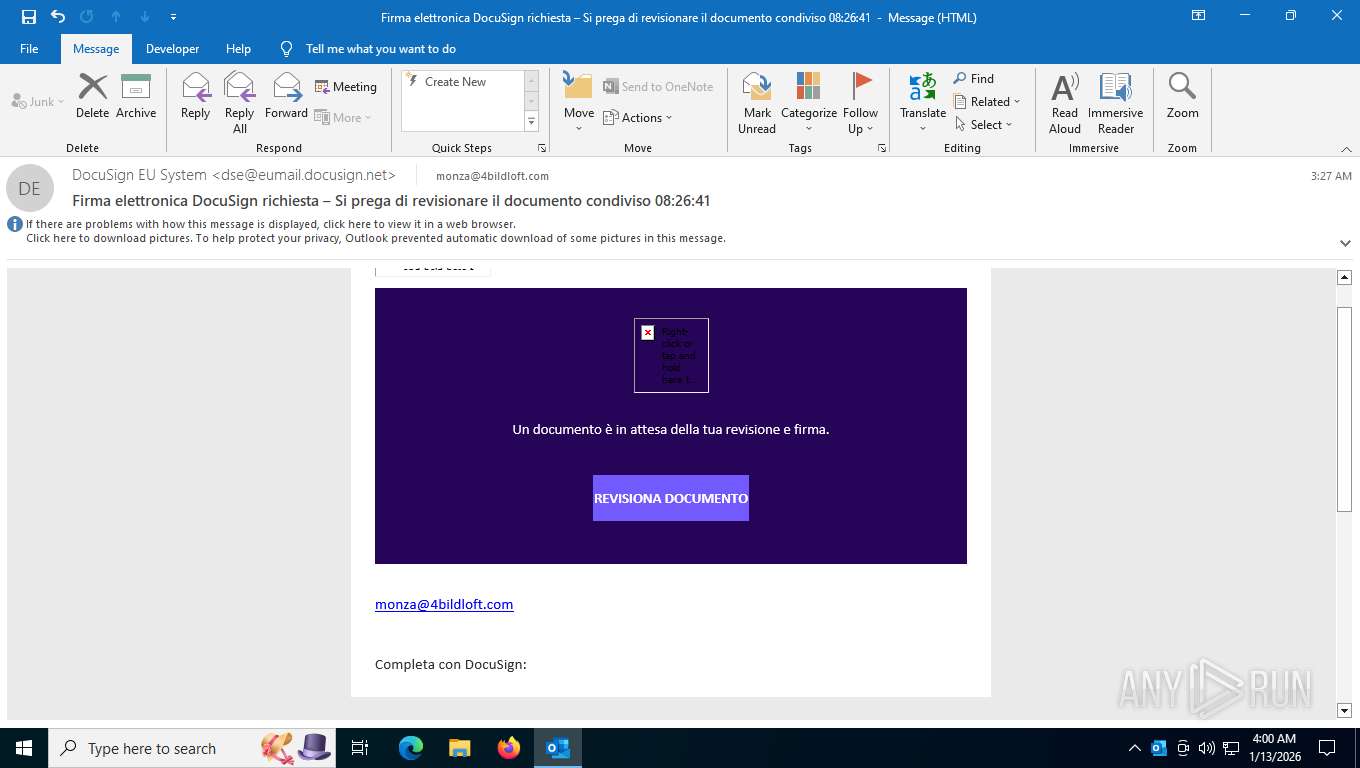Launch Microsoft Edge from taskbar
The image size is (1360, 768).
[411, 748]
